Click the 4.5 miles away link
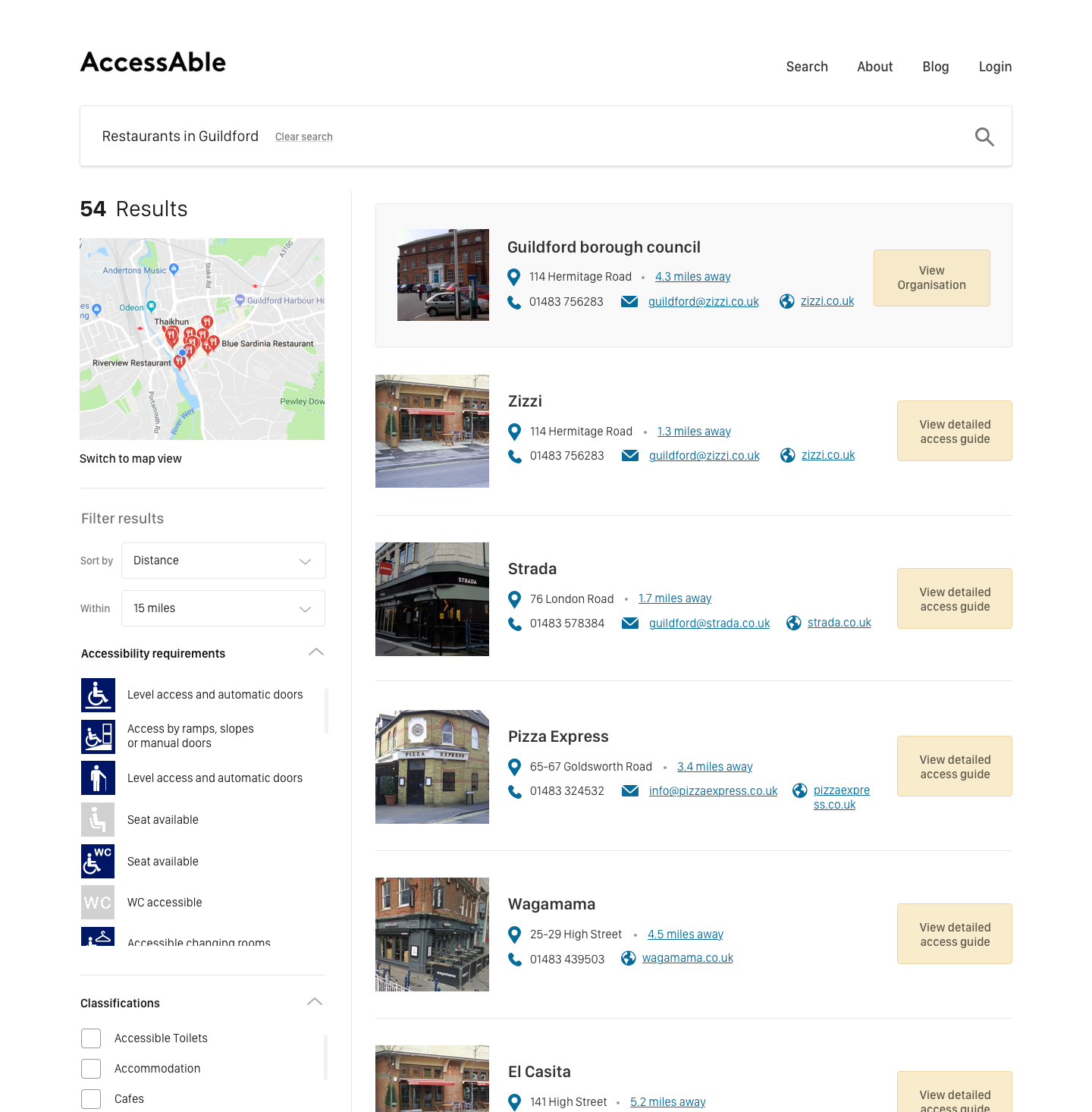This screenshot has width=1092, height=1112. [x=686, y=935]
